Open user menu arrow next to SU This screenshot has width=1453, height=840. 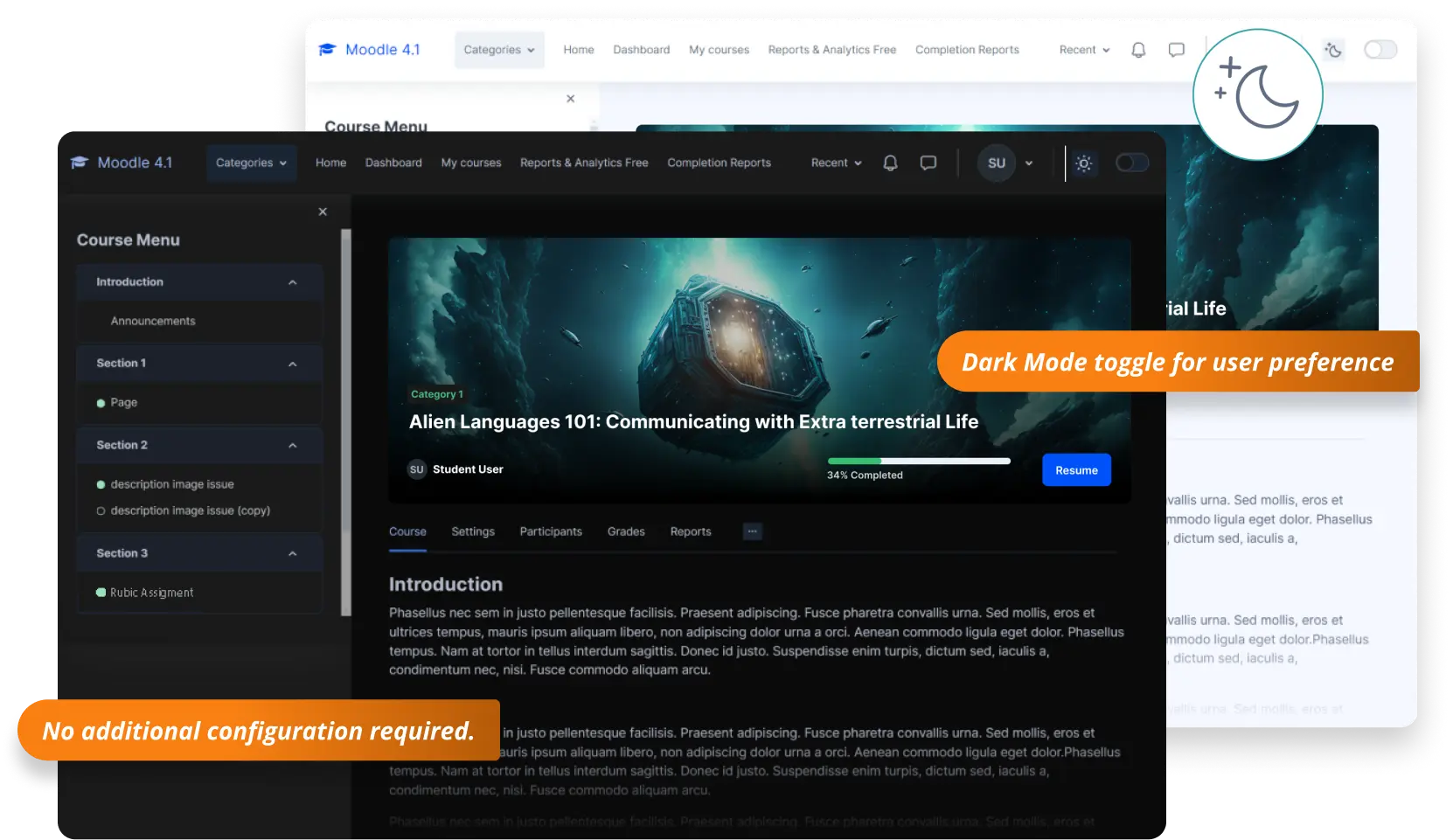[x=1029, y=163]
